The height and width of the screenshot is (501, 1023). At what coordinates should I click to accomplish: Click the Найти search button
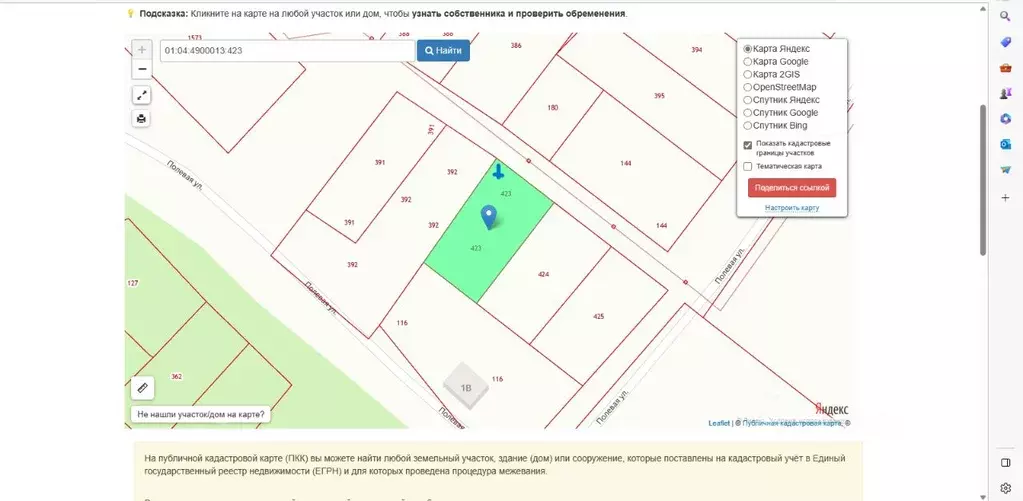point(443,50)
